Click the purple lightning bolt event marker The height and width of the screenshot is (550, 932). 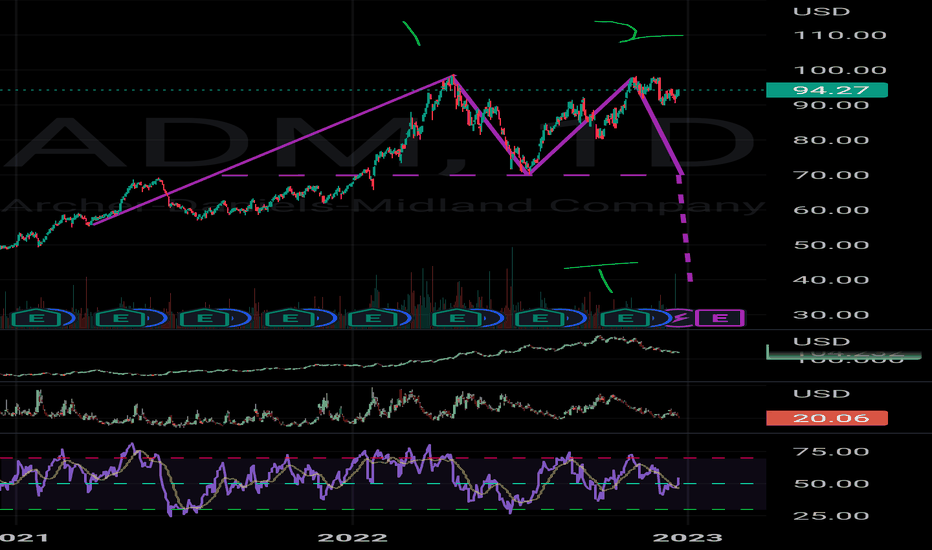click(679, 318)
